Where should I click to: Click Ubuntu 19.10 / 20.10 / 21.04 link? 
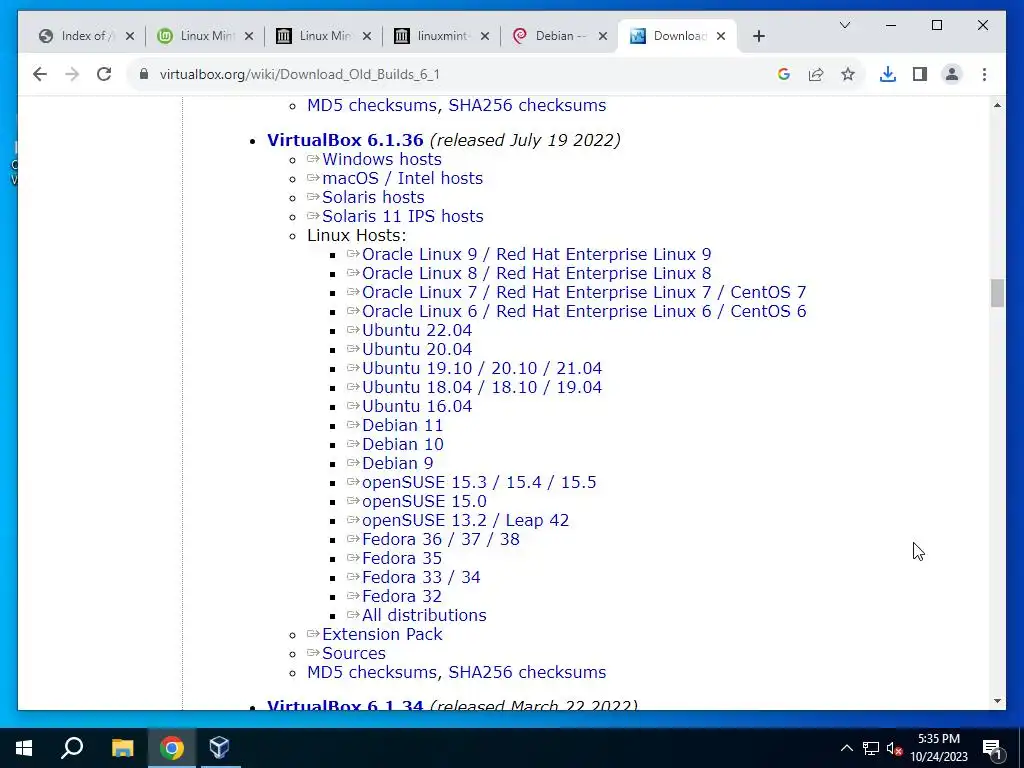pos(482,368)
